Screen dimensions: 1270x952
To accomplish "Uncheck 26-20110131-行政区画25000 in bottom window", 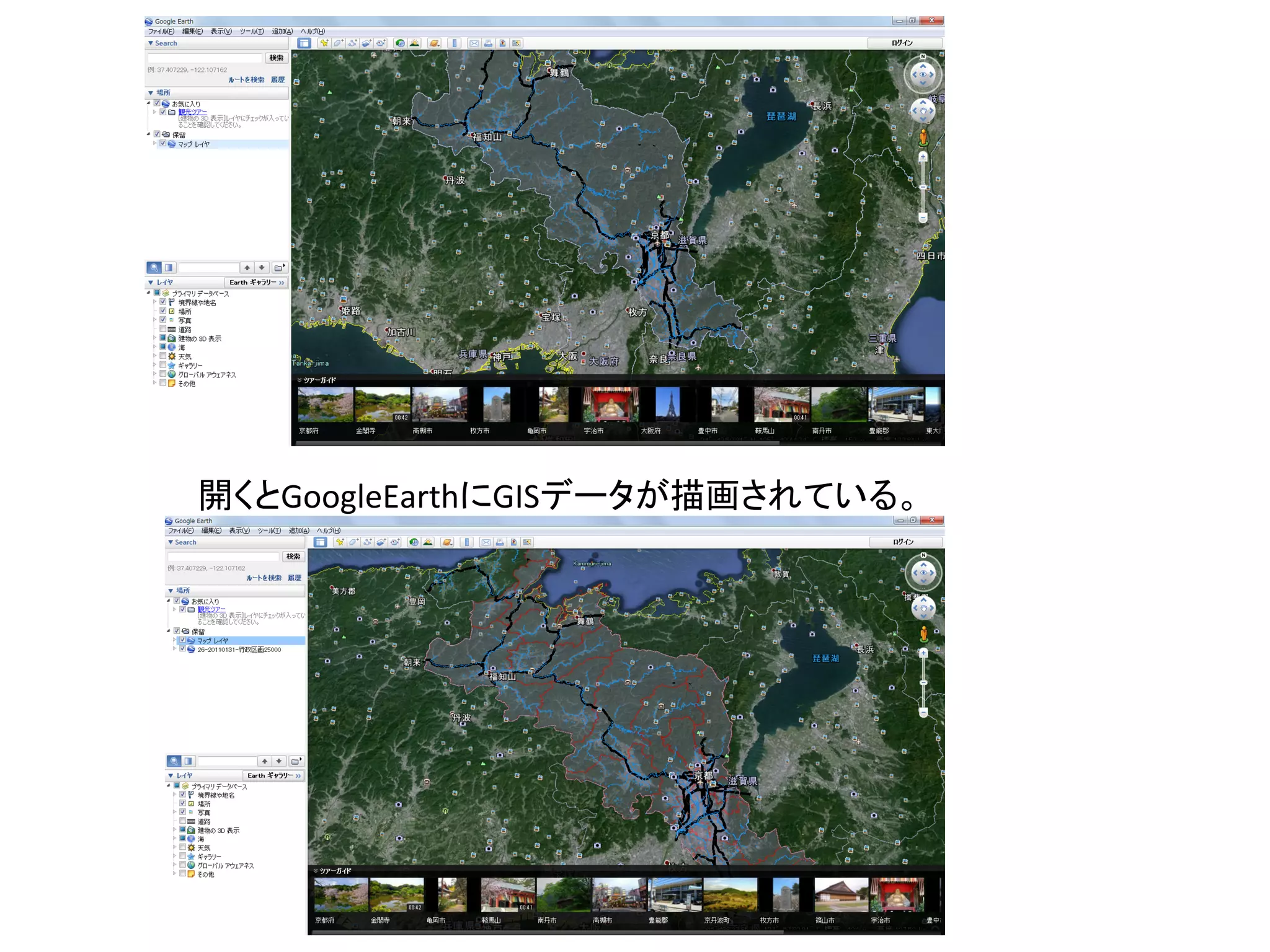I will (183, 649).
